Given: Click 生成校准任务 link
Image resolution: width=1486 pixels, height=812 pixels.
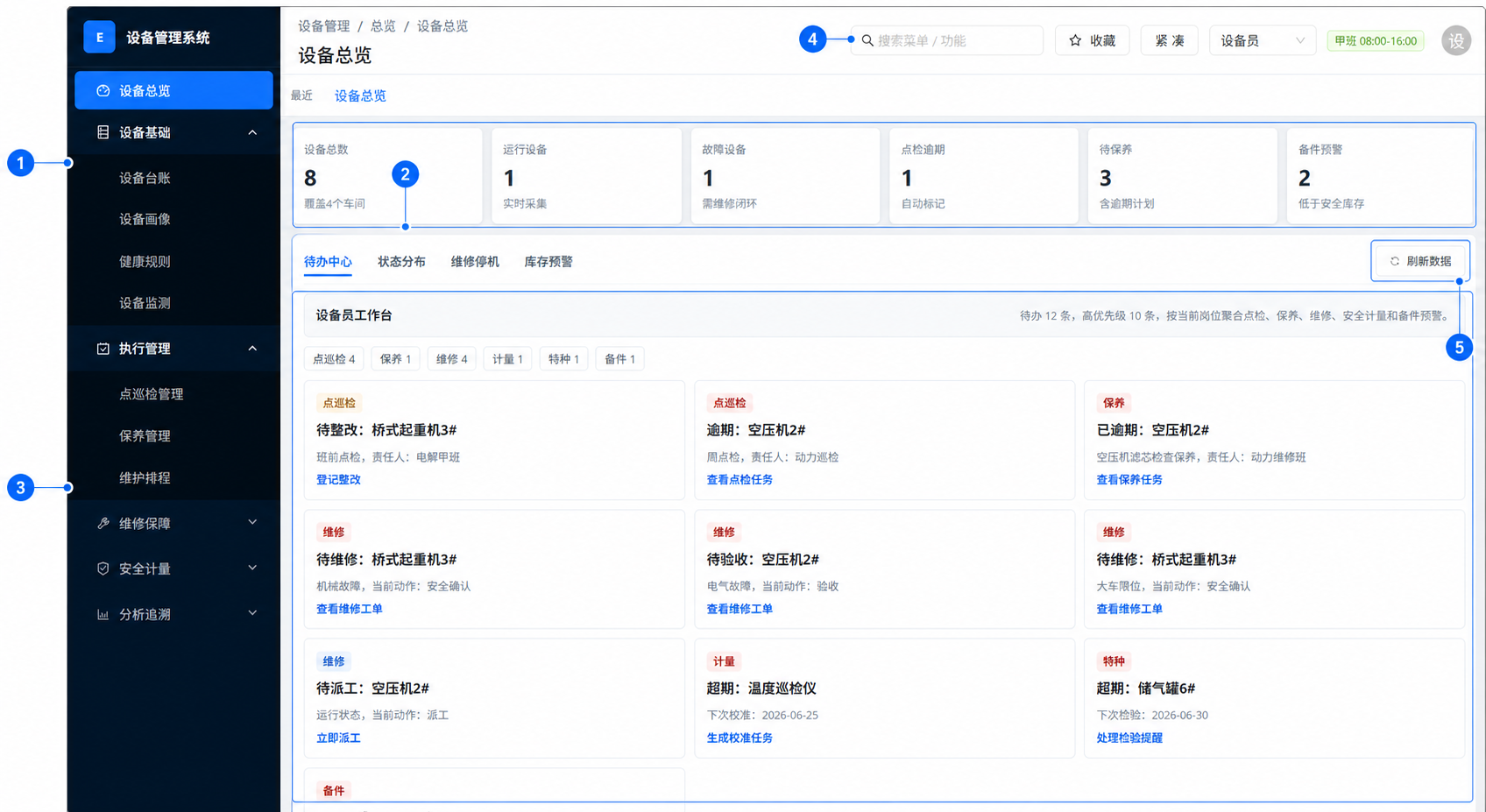Looking at the screenshot, I should tap(739, 738).
